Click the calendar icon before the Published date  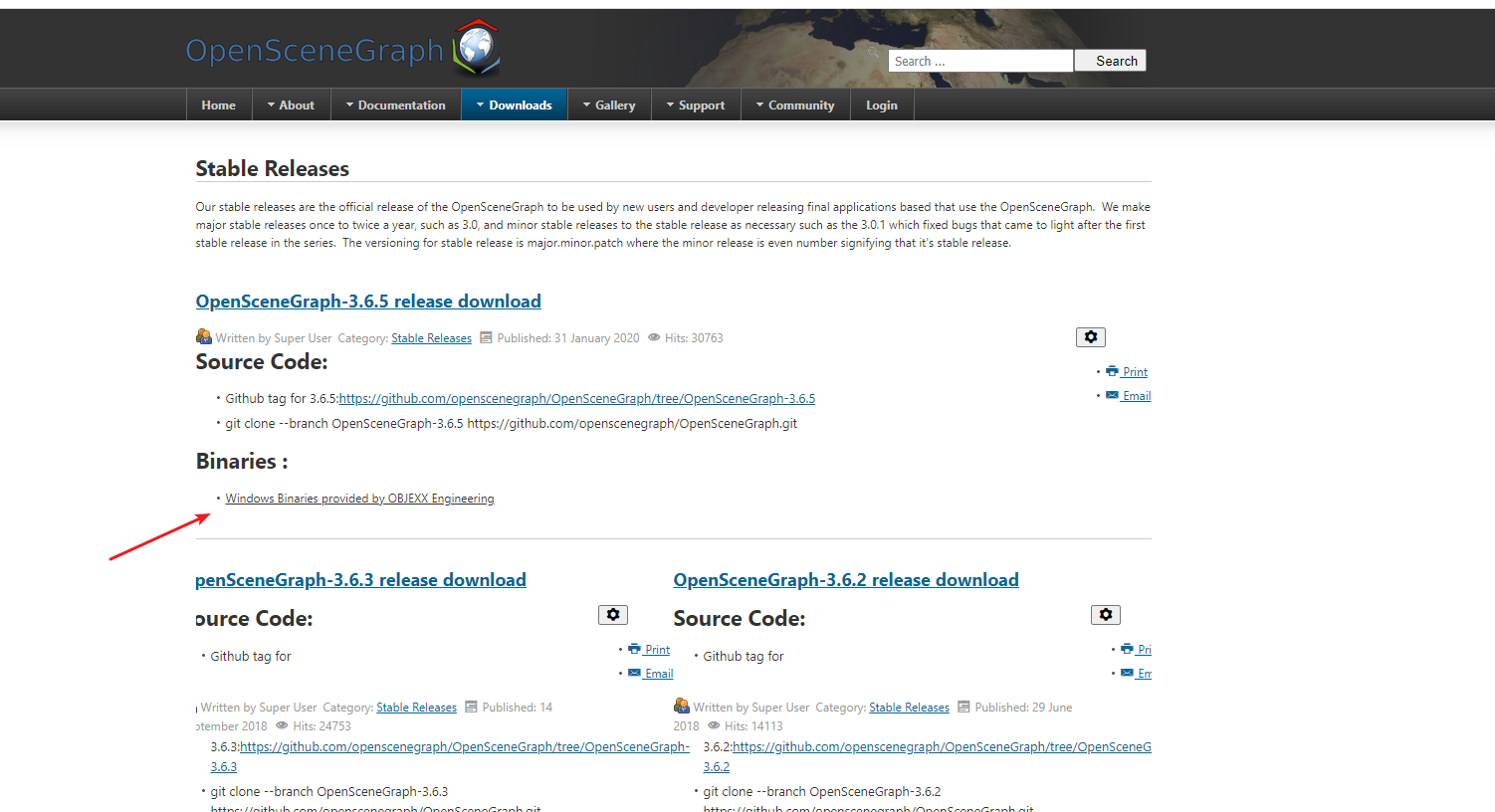click(486, 337)
